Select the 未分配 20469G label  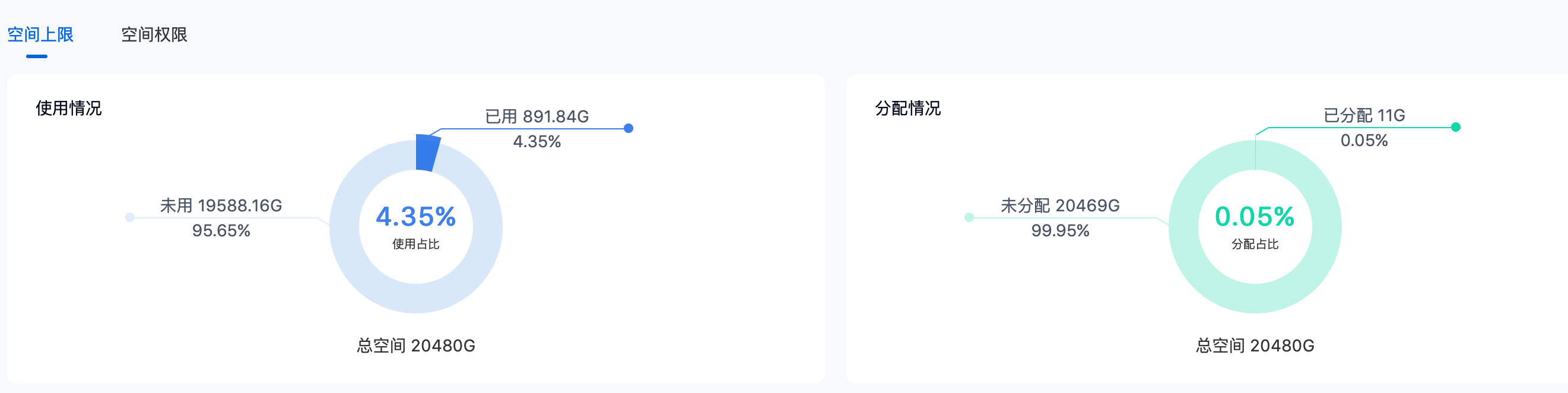[x=1060, y=205]
